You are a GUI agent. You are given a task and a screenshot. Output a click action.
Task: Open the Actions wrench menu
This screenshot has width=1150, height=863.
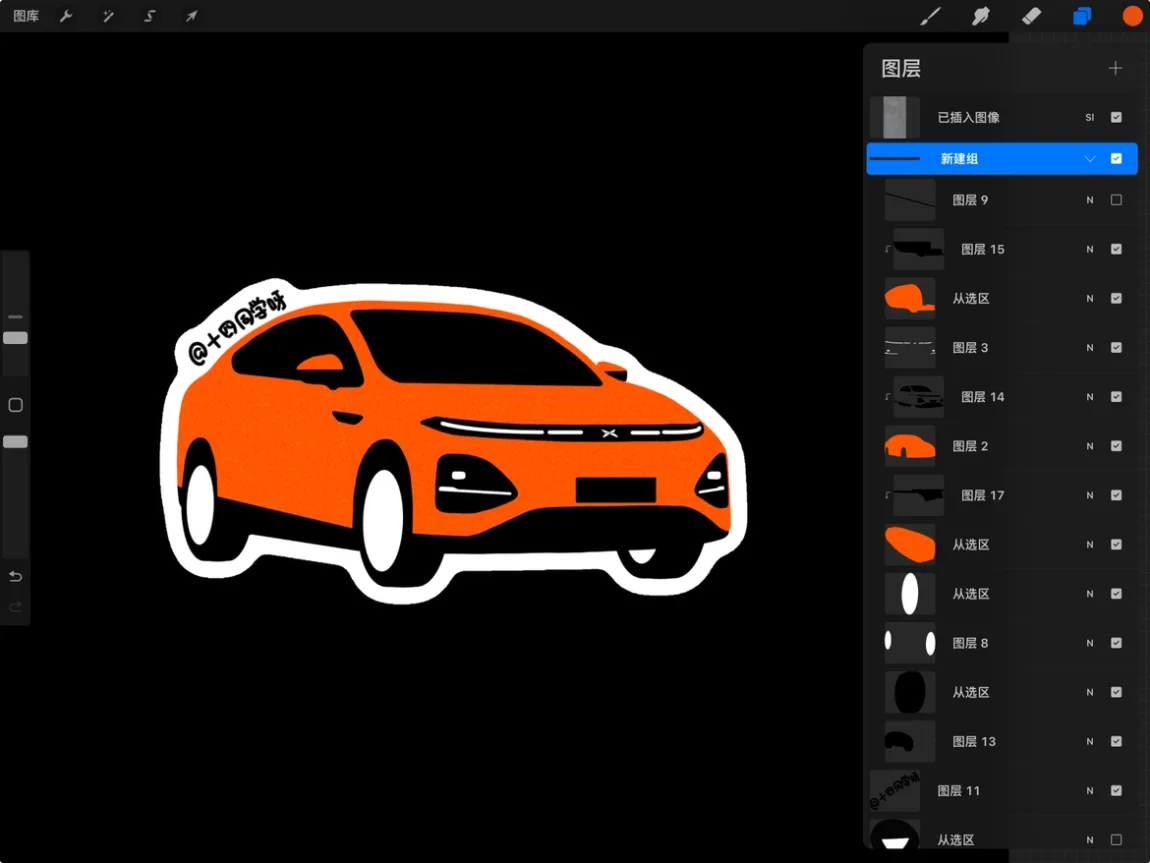(66, 16)
